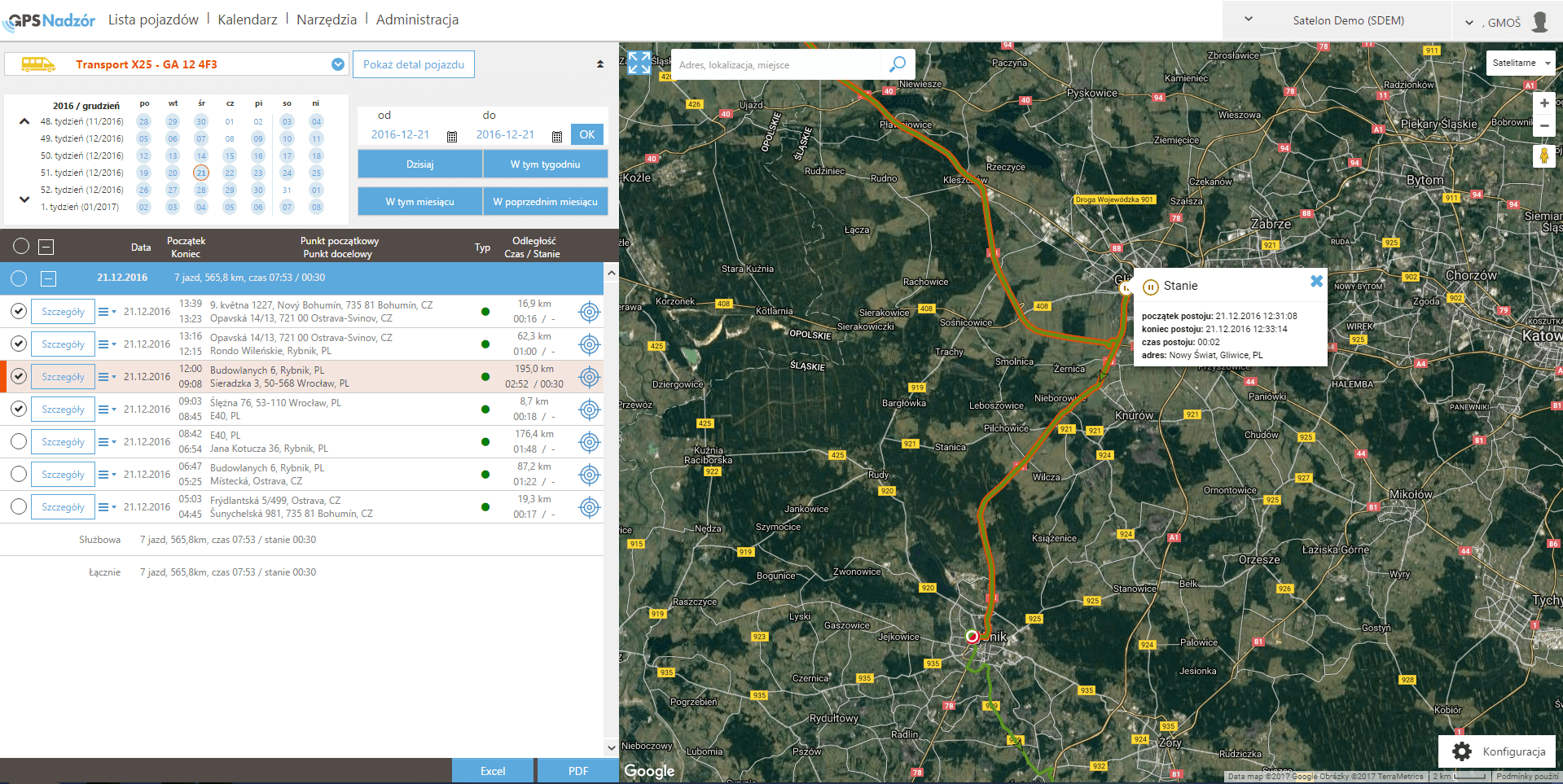Screen dimensions: 1563x784
Task: Open the Narzędzia menu
Action: (x=327, y=20)
